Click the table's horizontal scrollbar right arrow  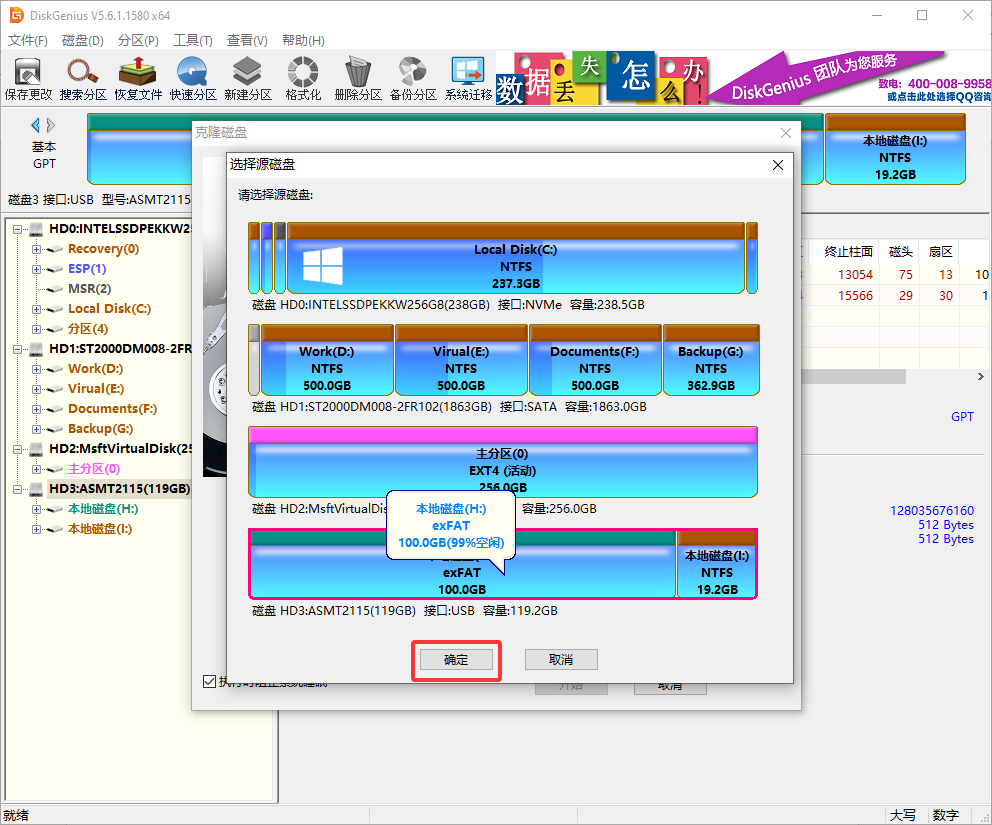pyautogui.click(x=981, y=377)
